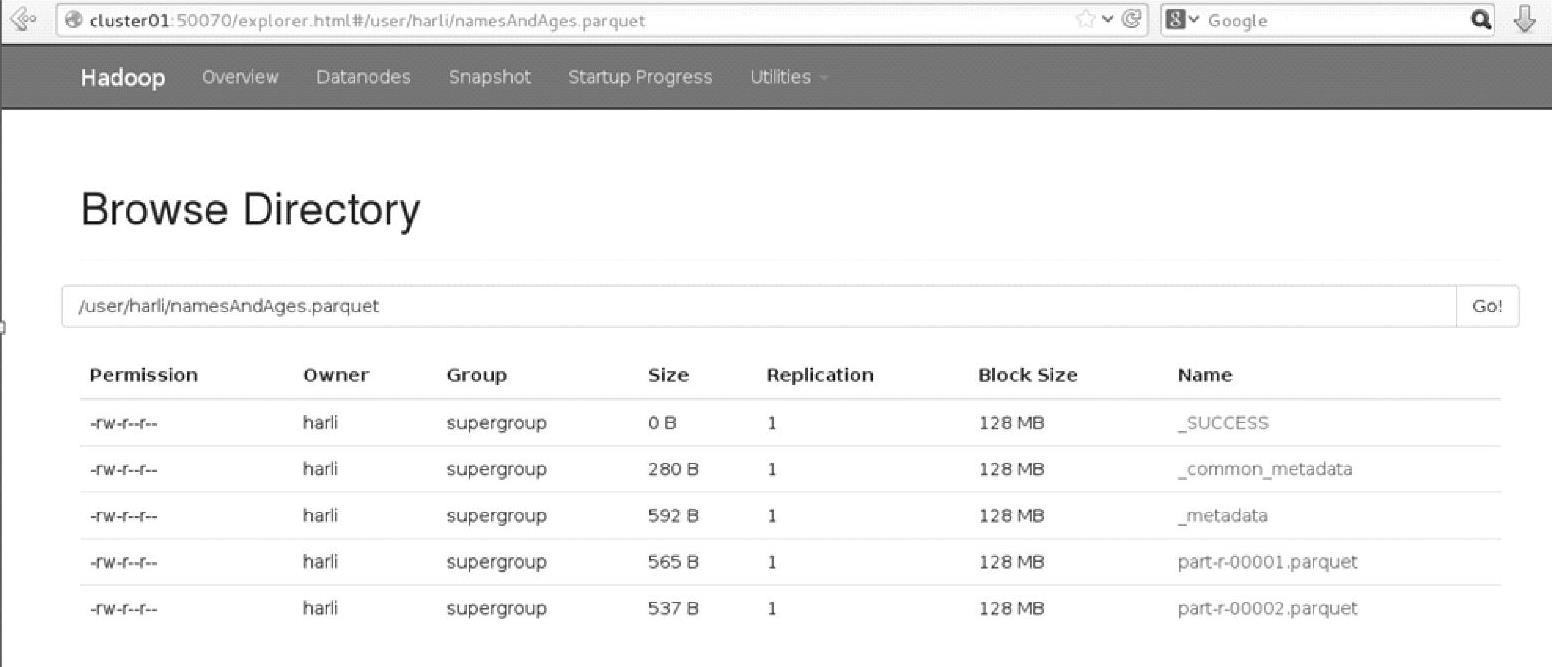
Task: Click replication value in part-r-00002.parquet row
Action: coord(772,608)
